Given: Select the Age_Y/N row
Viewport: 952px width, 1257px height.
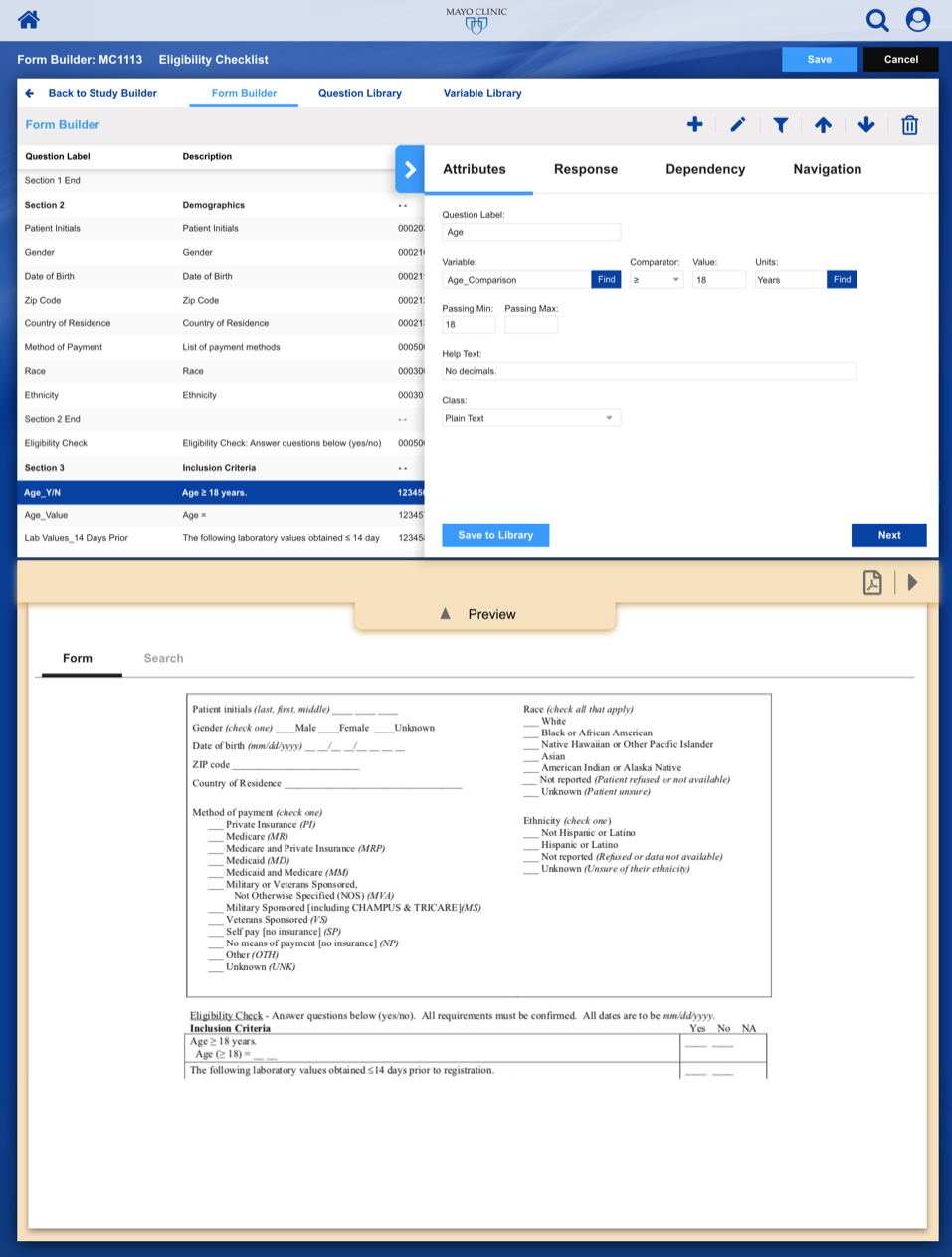Looking at the screenshot, I should (221, 492).
